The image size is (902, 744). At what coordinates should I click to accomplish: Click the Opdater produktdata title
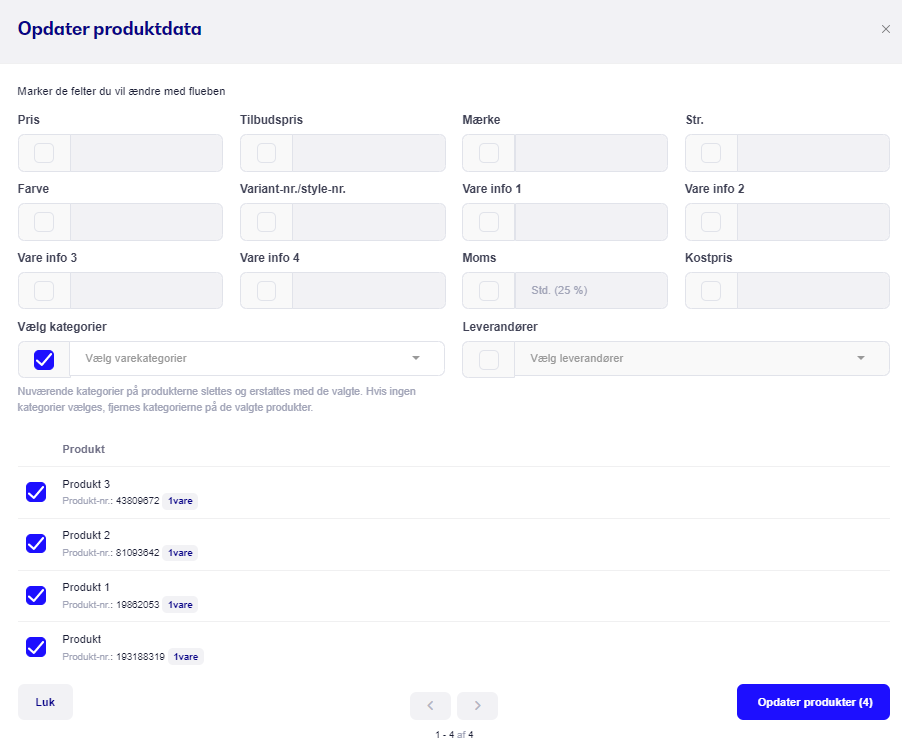point(110,29)
